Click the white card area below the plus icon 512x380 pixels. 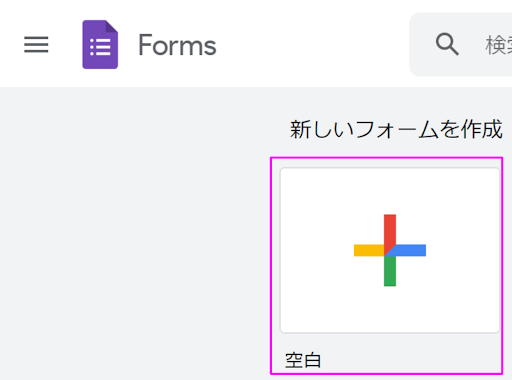pyautogui.click(x=390, y=309)
